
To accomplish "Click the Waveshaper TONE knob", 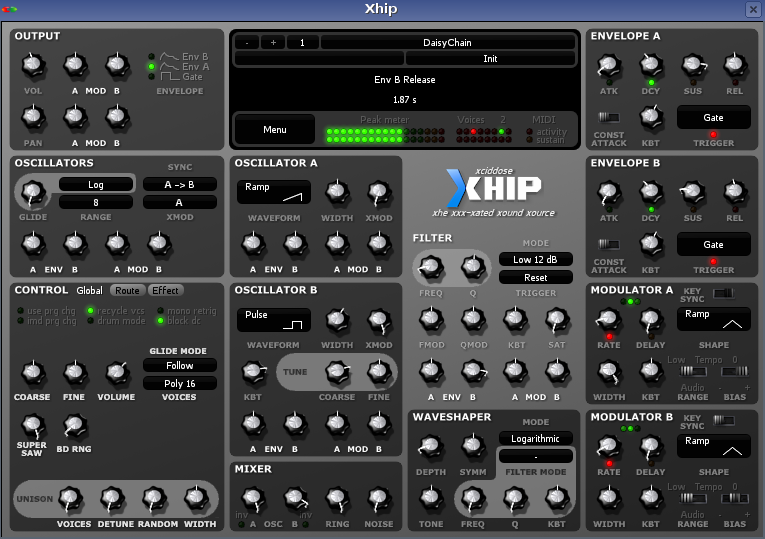I will pos(431,499).
